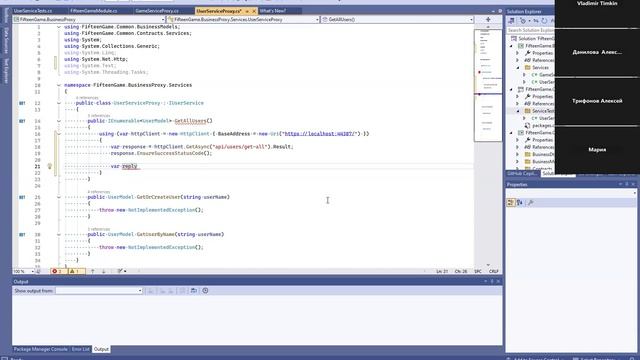
Task: Open the What's New tab
Action: 273,11
